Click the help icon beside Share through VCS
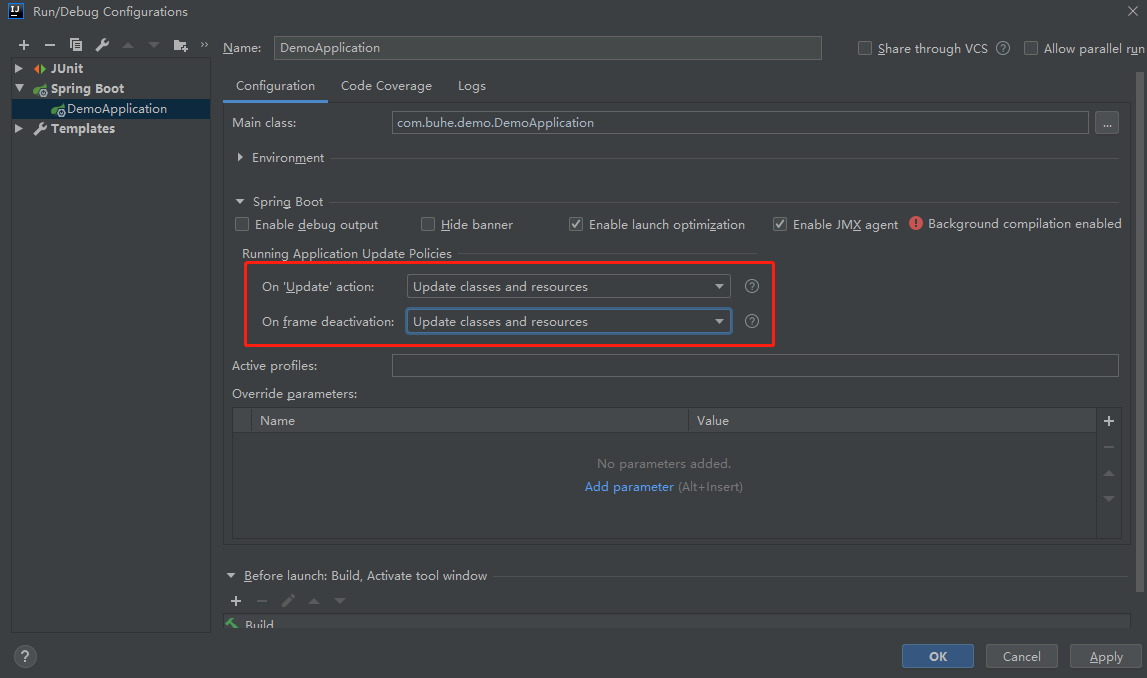The width and height of the screenshot is (1147, 678). 1003,48
